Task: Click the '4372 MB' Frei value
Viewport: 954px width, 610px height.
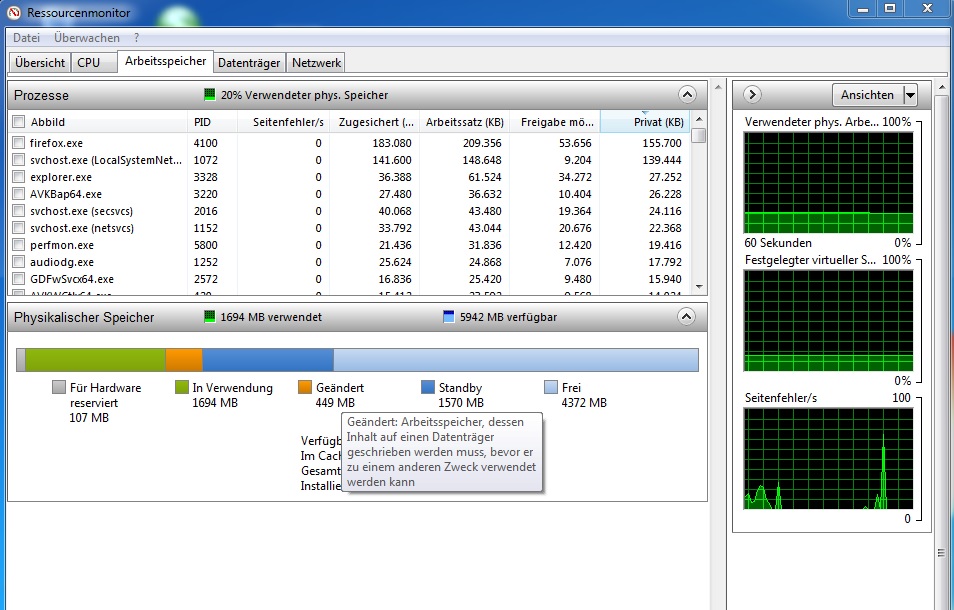Action: (583, 403)
